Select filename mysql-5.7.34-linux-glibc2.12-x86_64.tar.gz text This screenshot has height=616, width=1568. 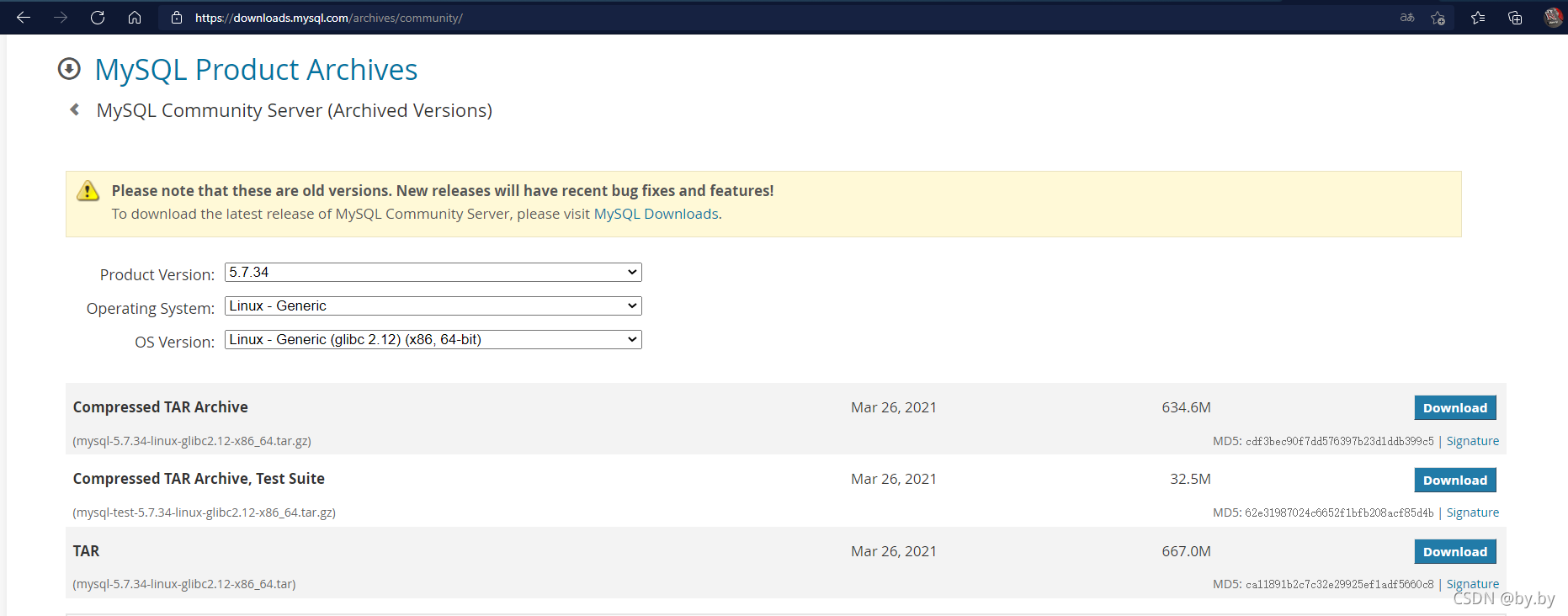pyautogui.click(x=192, y=441)
